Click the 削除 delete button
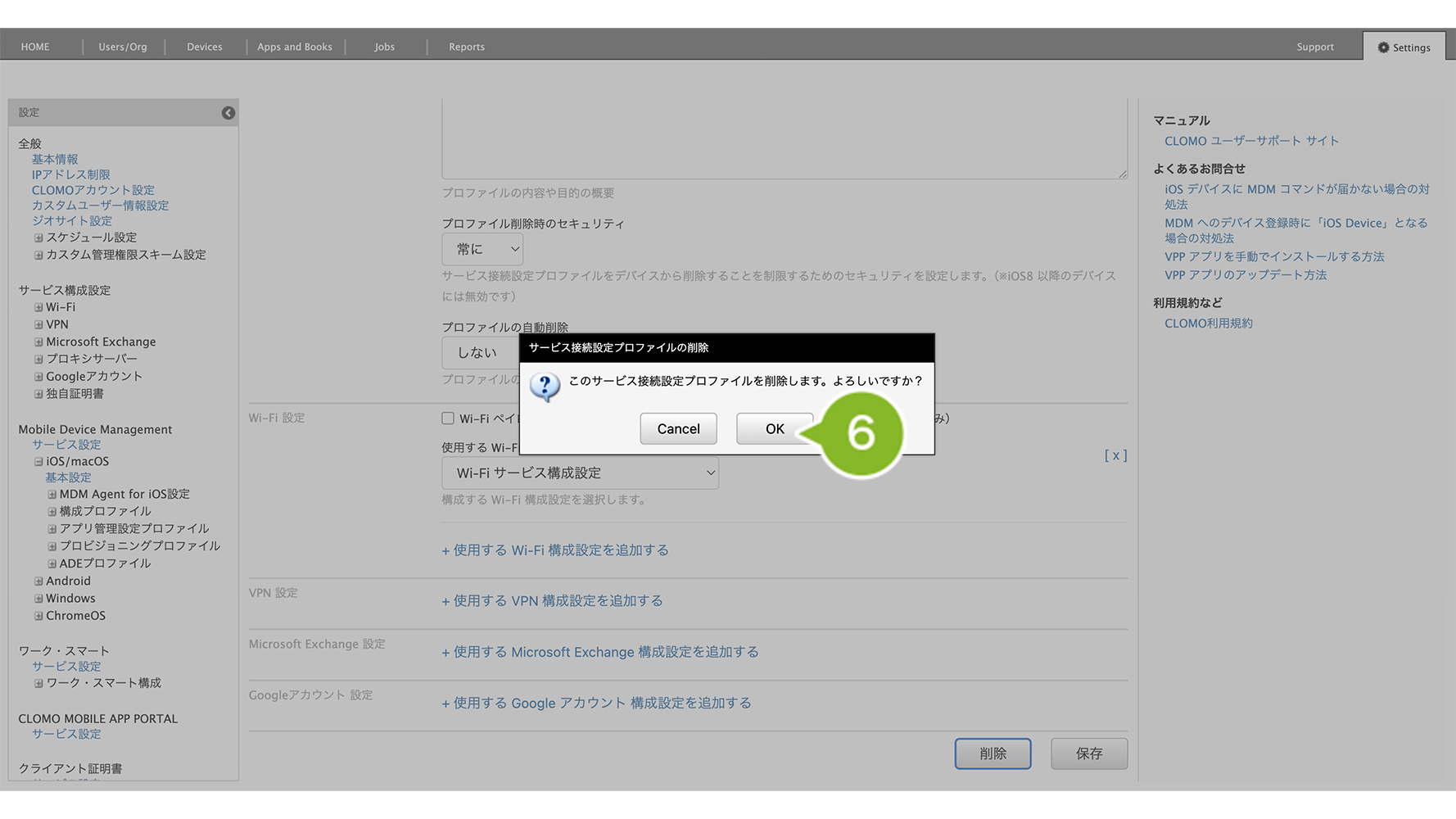This screenshot has width=1456, height=819. 993,753
